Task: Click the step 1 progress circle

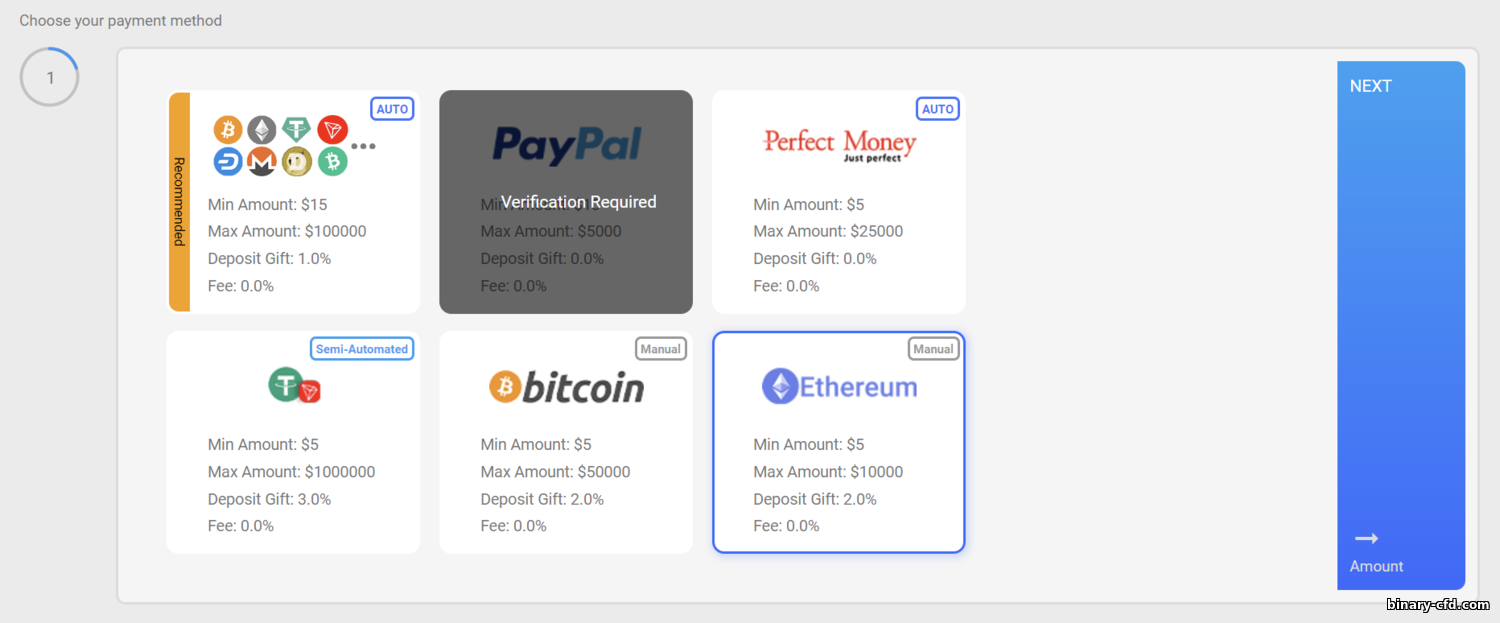Action: [50, 77]
